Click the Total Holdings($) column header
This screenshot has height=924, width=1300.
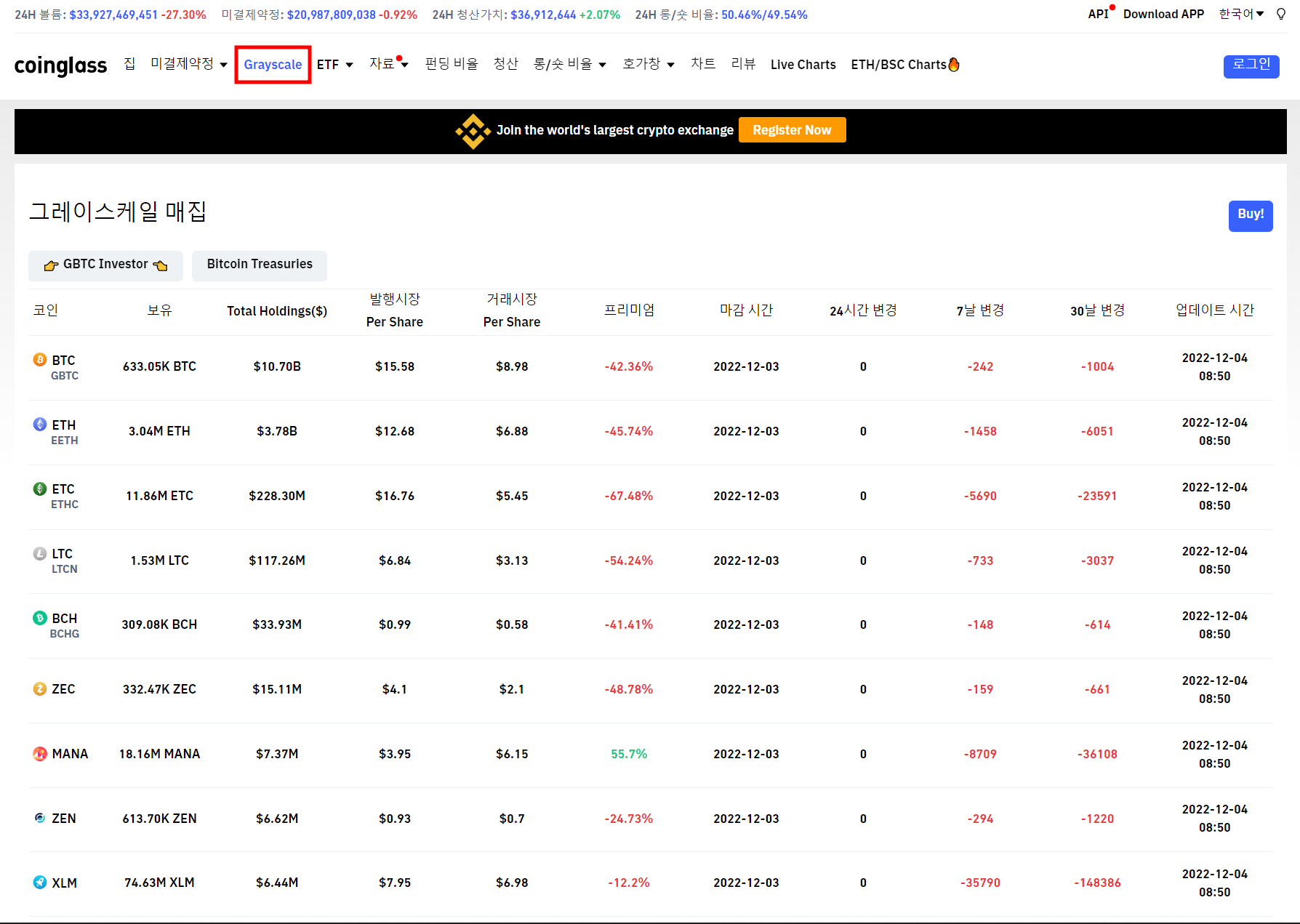point(277,311)
